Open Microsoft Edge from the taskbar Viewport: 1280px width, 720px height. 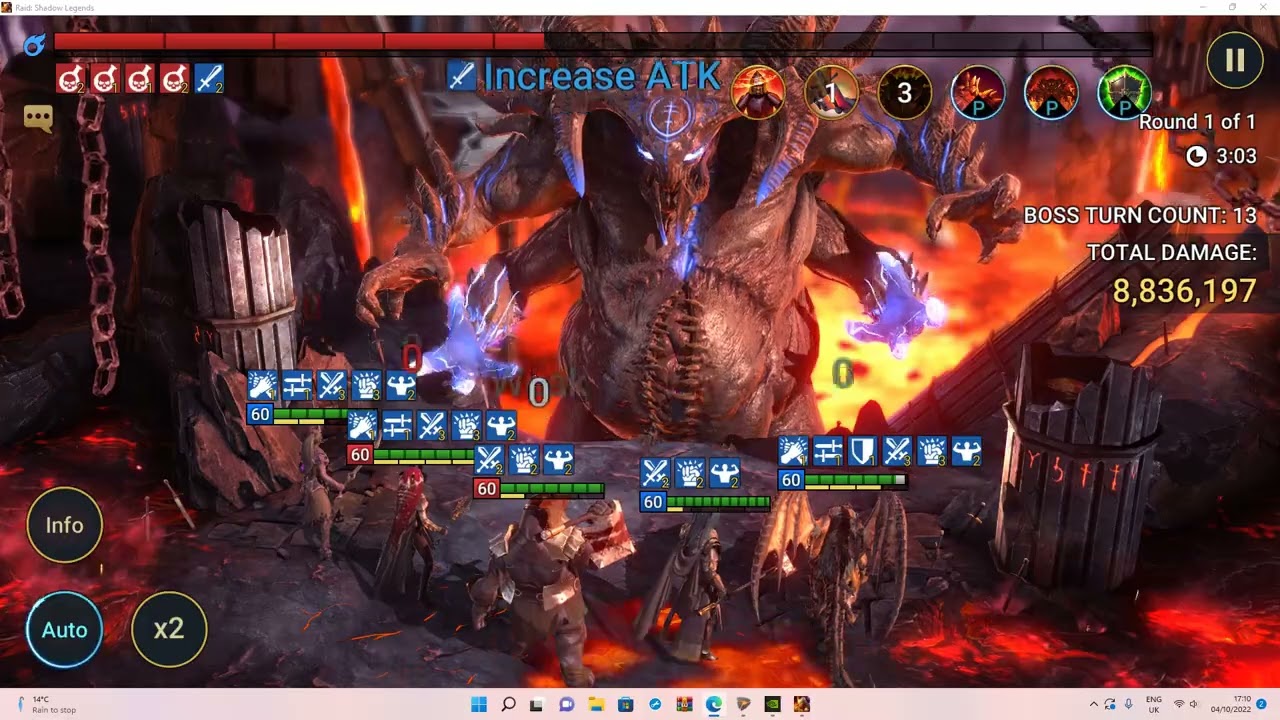tap(713, 704)
